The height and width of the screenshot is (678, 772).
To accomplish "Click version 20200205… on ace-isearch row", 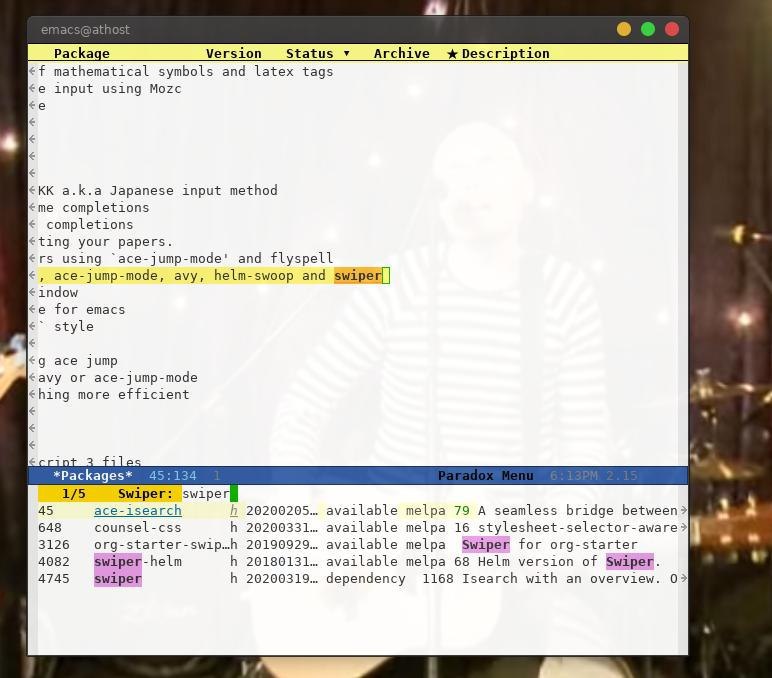I will click(x=282, y=511).
